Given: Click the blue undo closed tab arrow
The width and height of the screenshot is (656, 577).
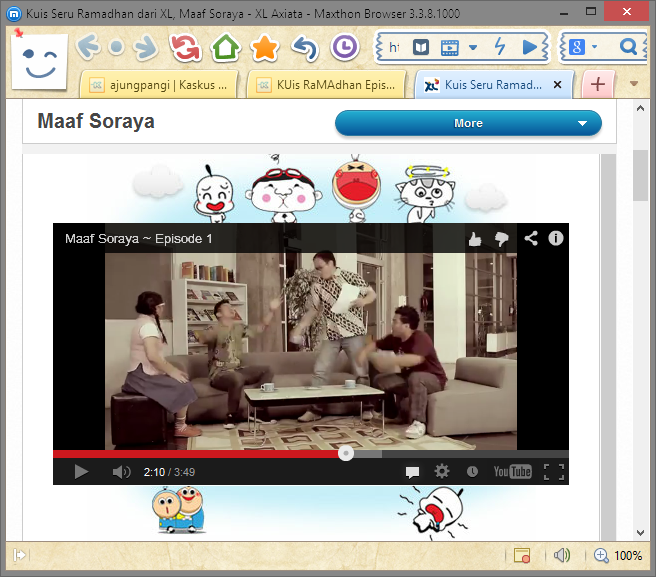Looking at the screenshot, I should pyautogui.click(x=305, y=47).
